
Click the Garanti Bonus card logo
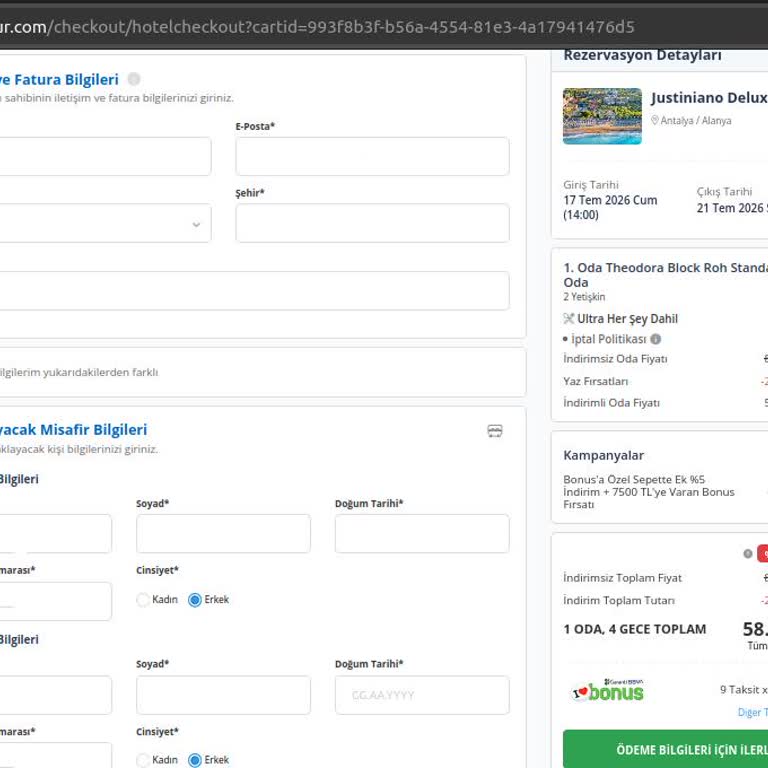coord(608,690)
